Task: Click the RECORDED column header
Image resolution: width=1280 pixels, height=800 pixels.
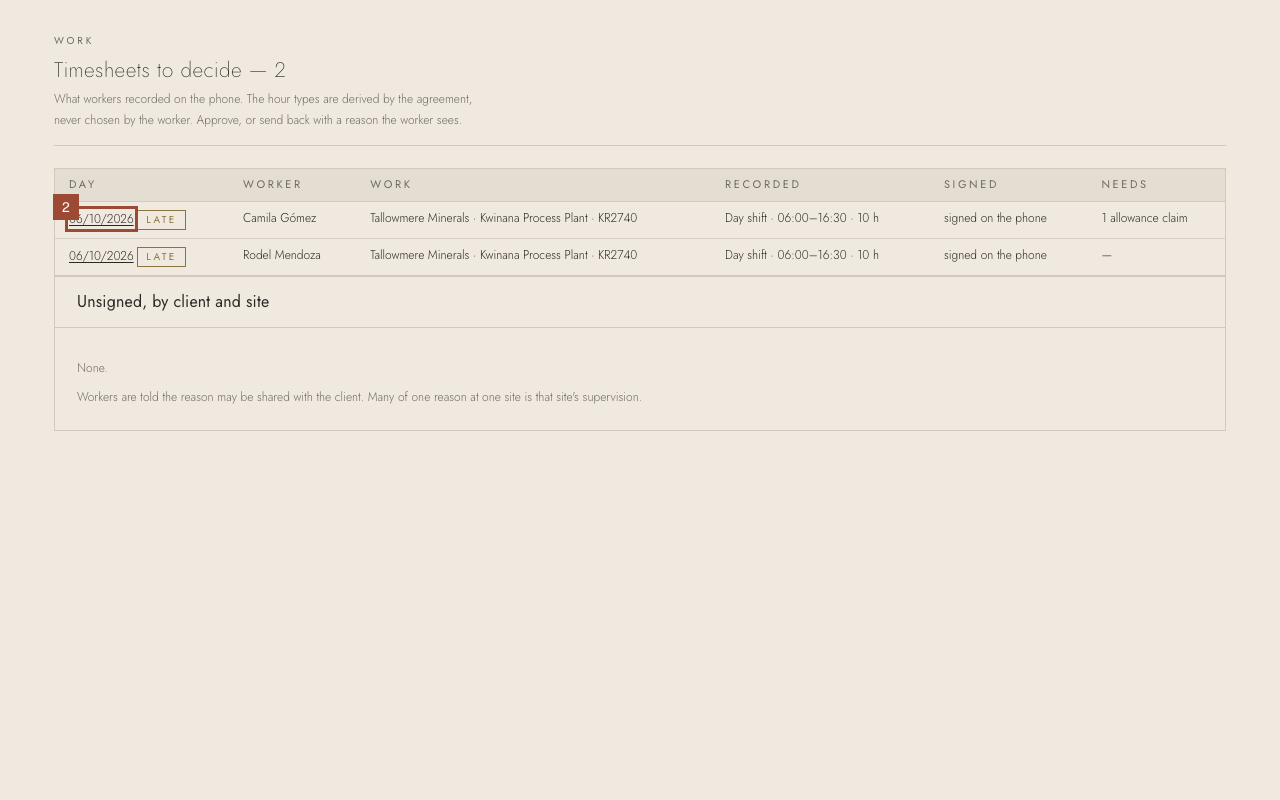Action: tap(763, 184)
